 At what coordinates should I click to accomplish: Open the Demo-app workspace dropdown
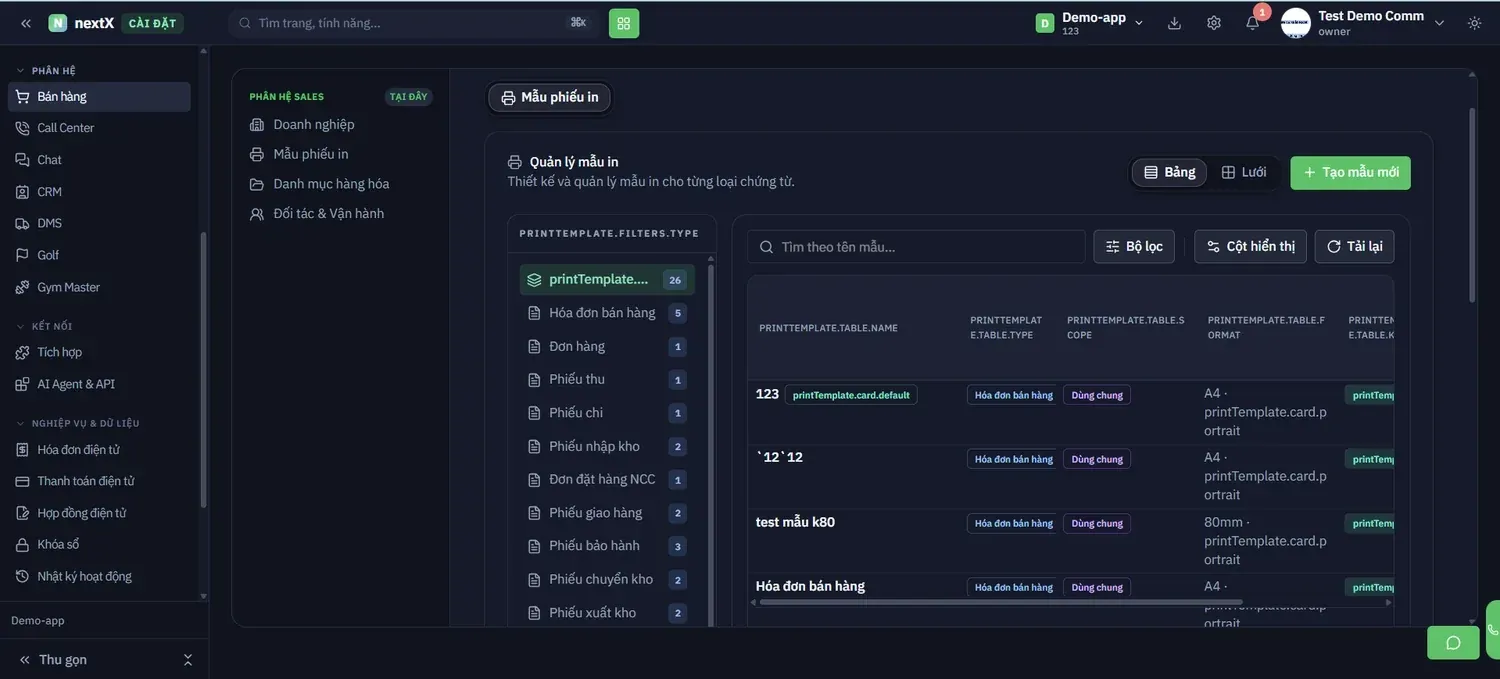pos(1090,23)
